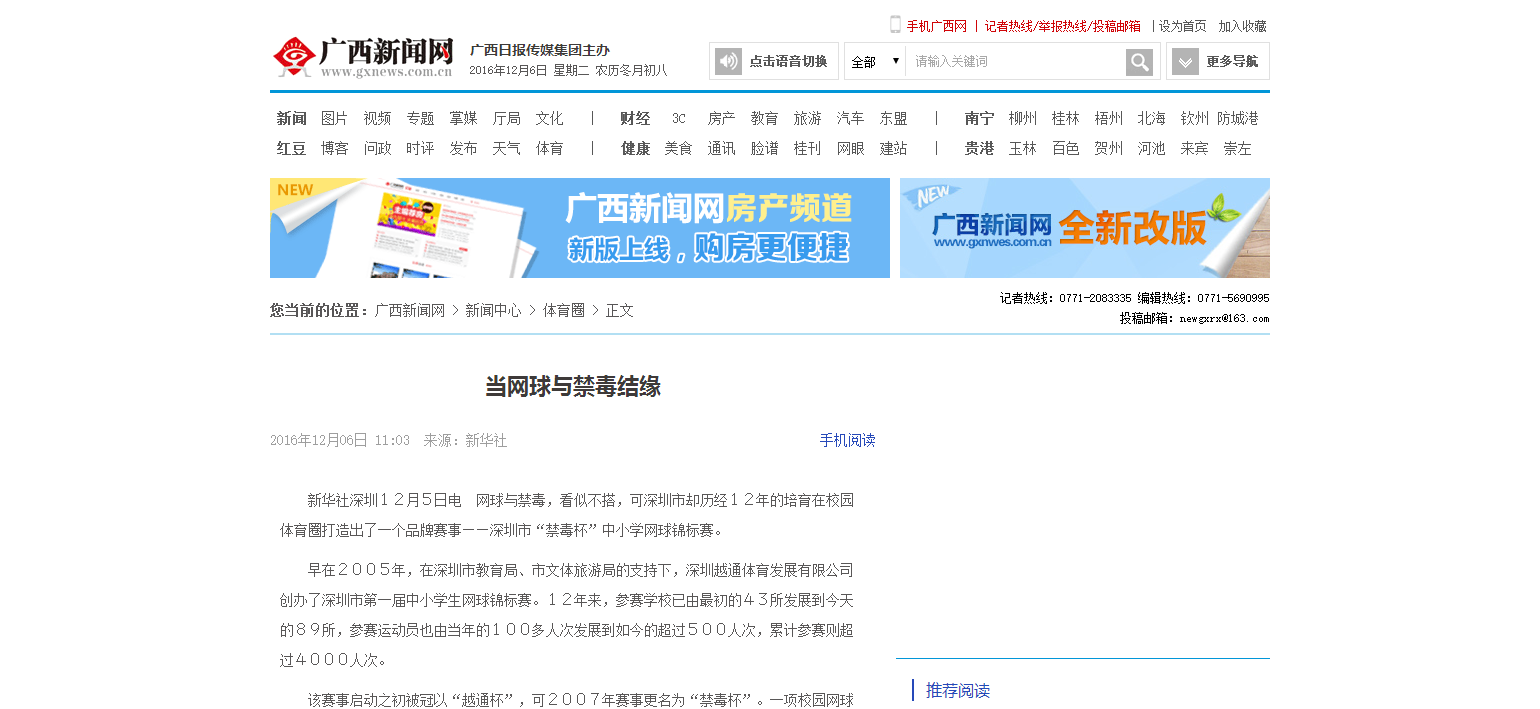Click the speaker voice switch icon

(x=728, y=61)
